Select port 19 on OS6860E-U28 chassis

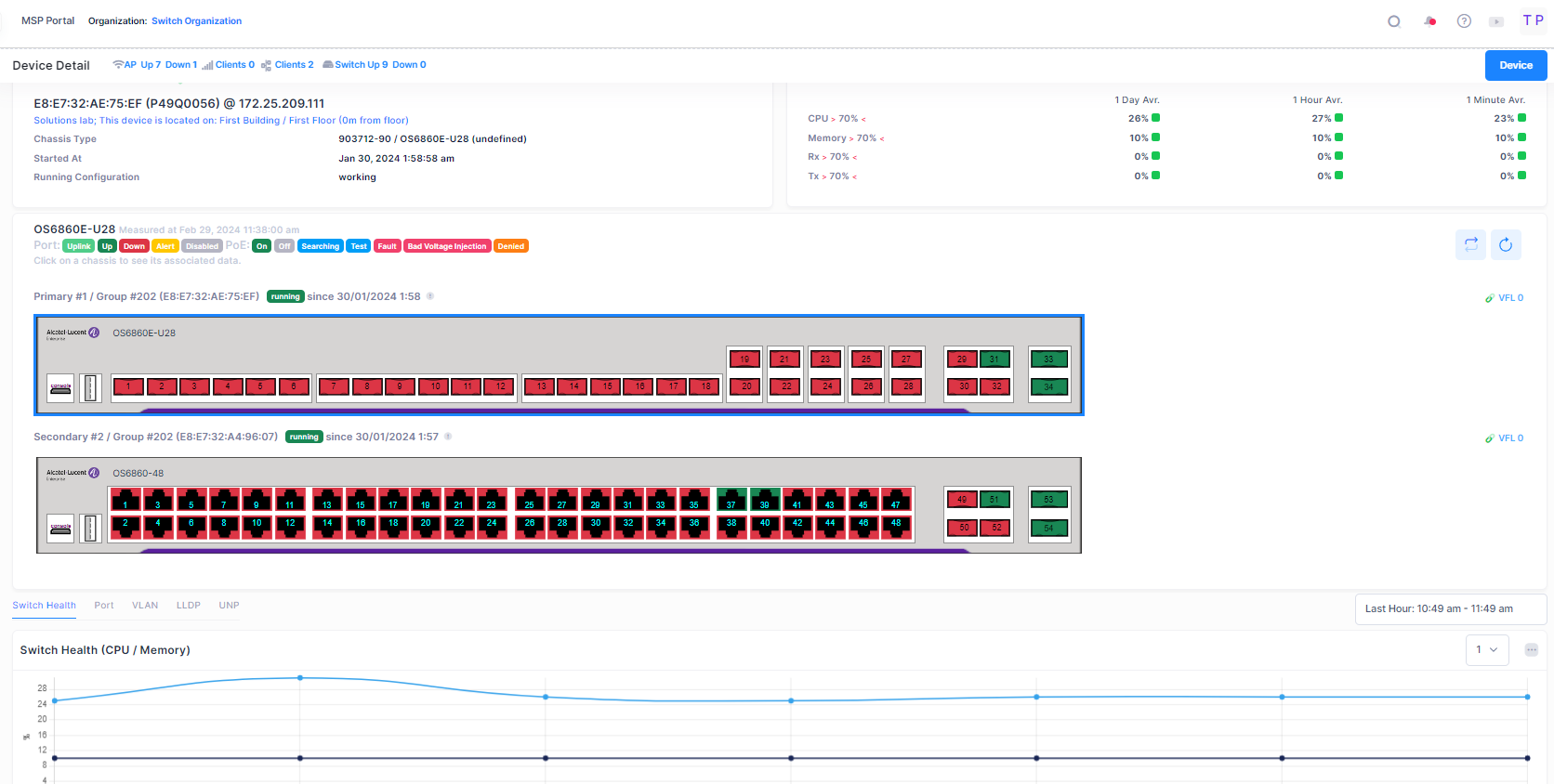pyautogui.click(x=744, y=359)
